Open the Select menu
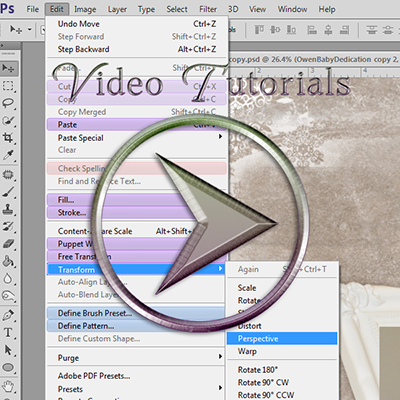 [x=177, y=9]
